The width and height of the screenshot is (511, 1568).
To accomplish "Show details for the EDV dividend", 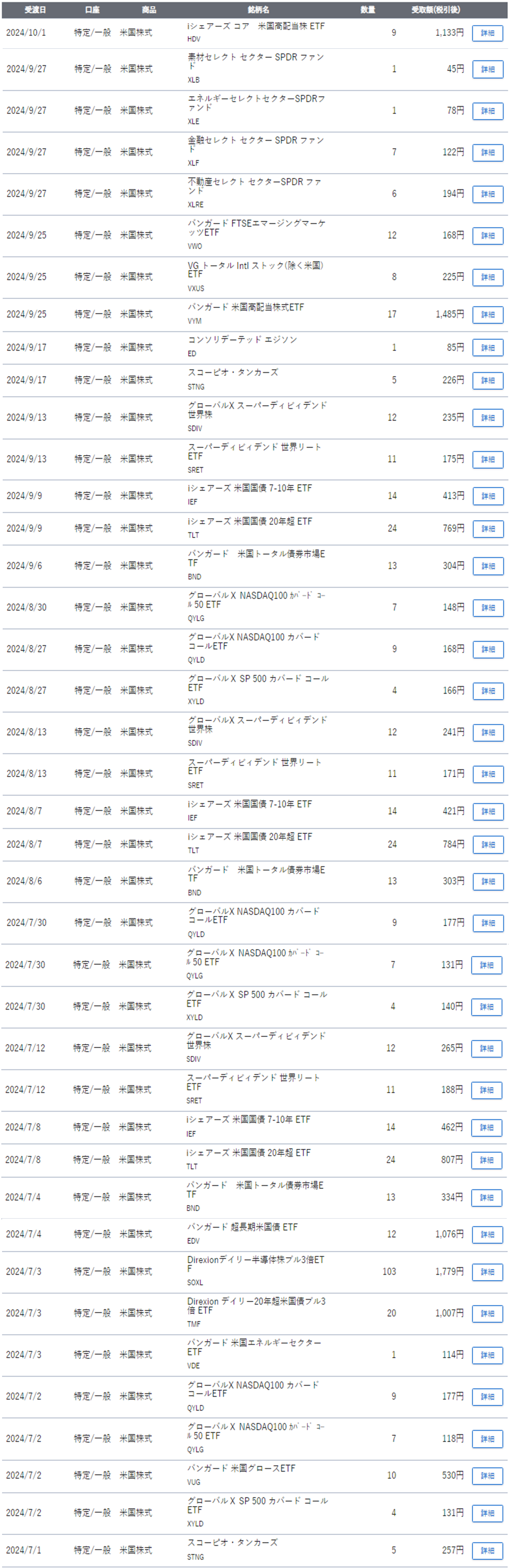I will [487, 1234].
